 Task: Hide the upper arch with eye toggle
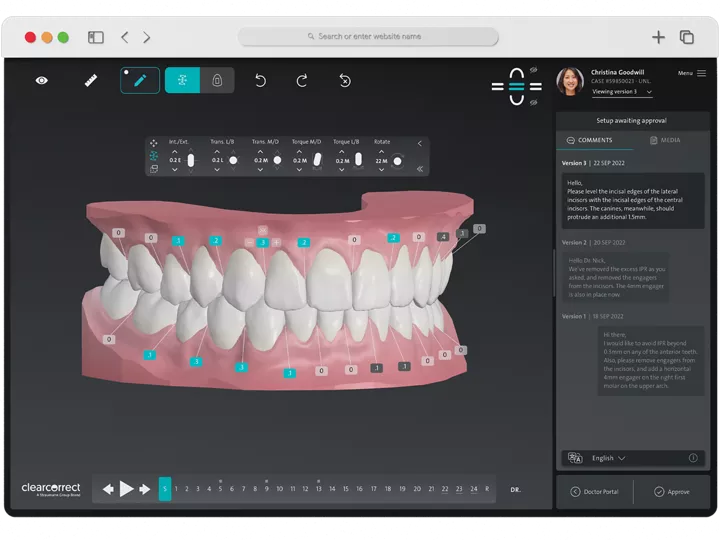tap(534, 70)
